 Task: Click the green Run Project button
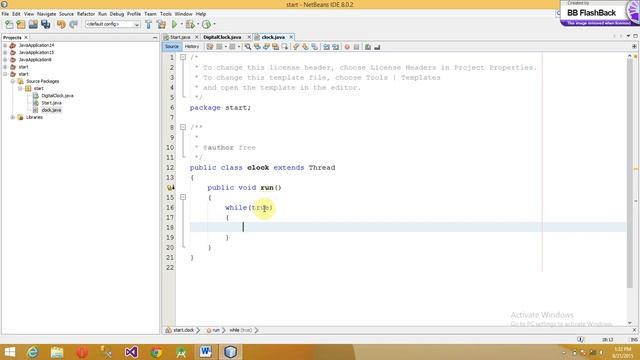[175, 24]
